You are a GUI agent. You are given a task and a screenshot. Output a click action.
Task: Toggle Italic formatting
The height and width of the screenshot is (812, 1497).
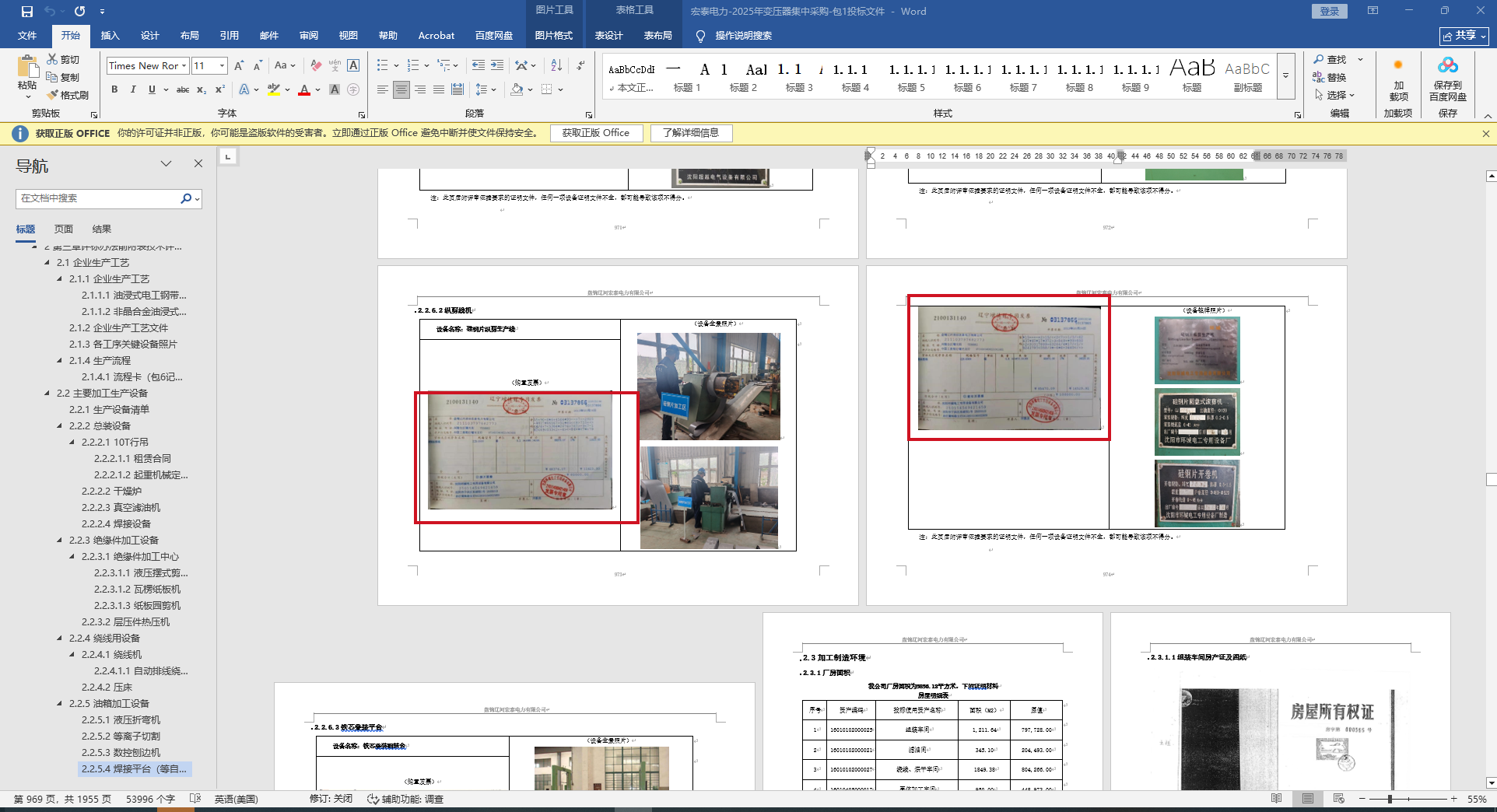133,89
